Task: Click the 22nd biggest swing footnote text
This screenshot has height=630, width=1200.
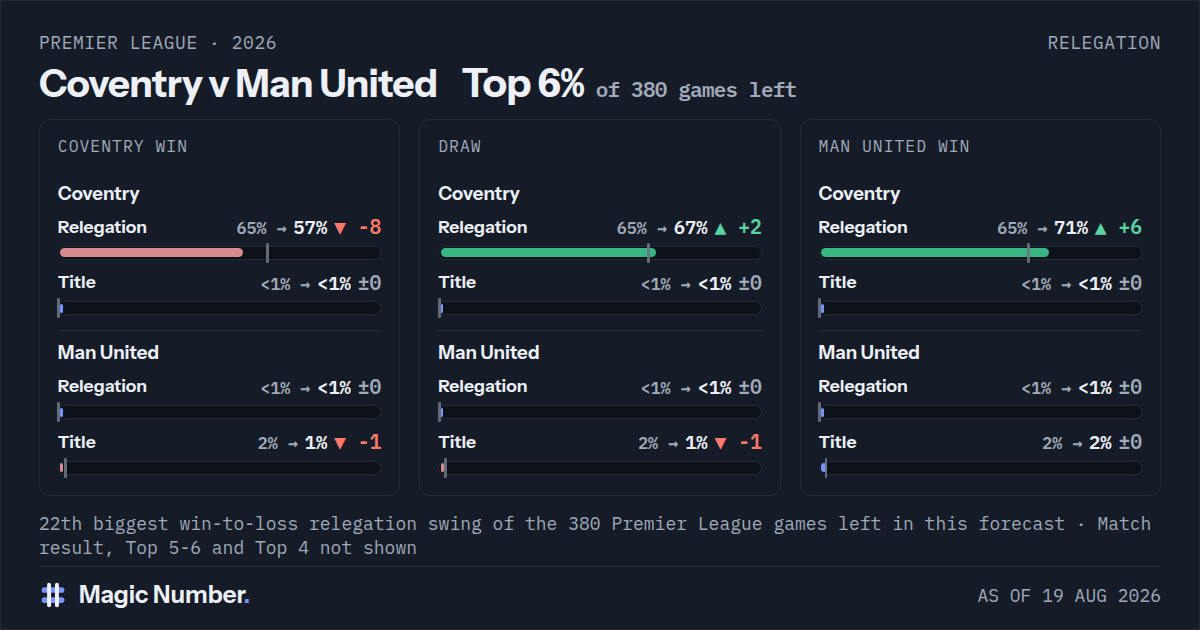Action: point(595,536)
